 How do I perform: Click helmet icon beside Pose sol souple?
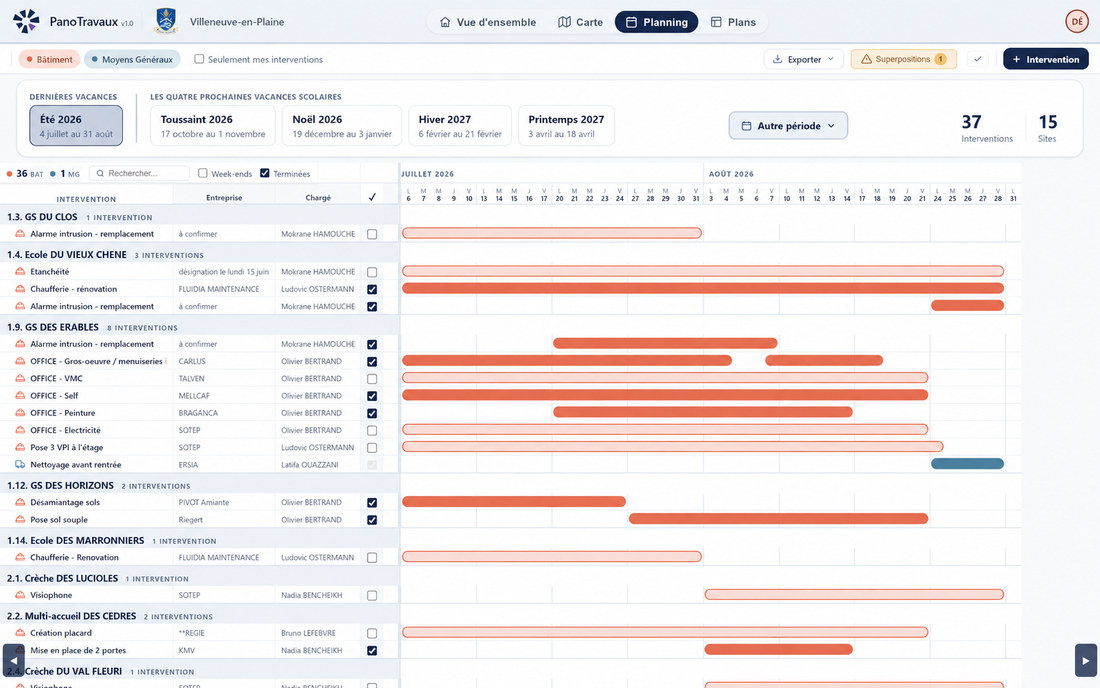tap(20, 520)
